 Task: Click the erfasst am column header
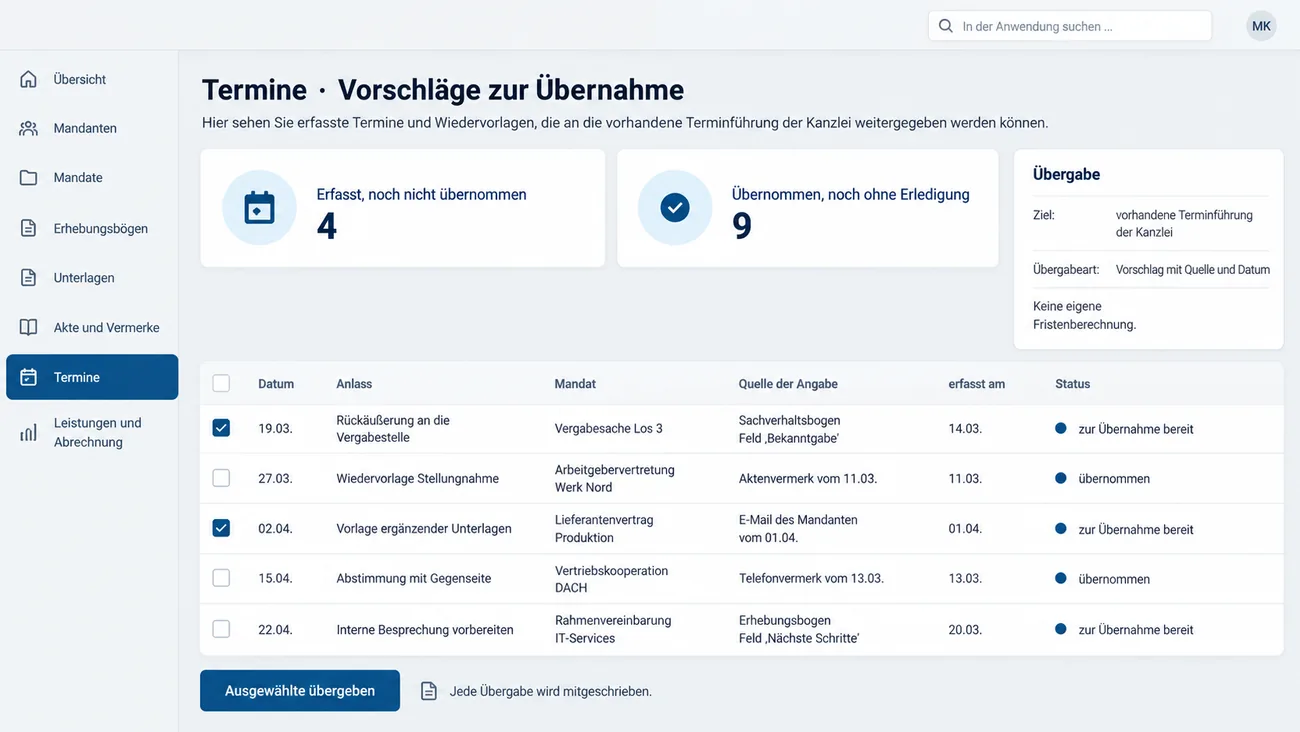click(977, 384)
